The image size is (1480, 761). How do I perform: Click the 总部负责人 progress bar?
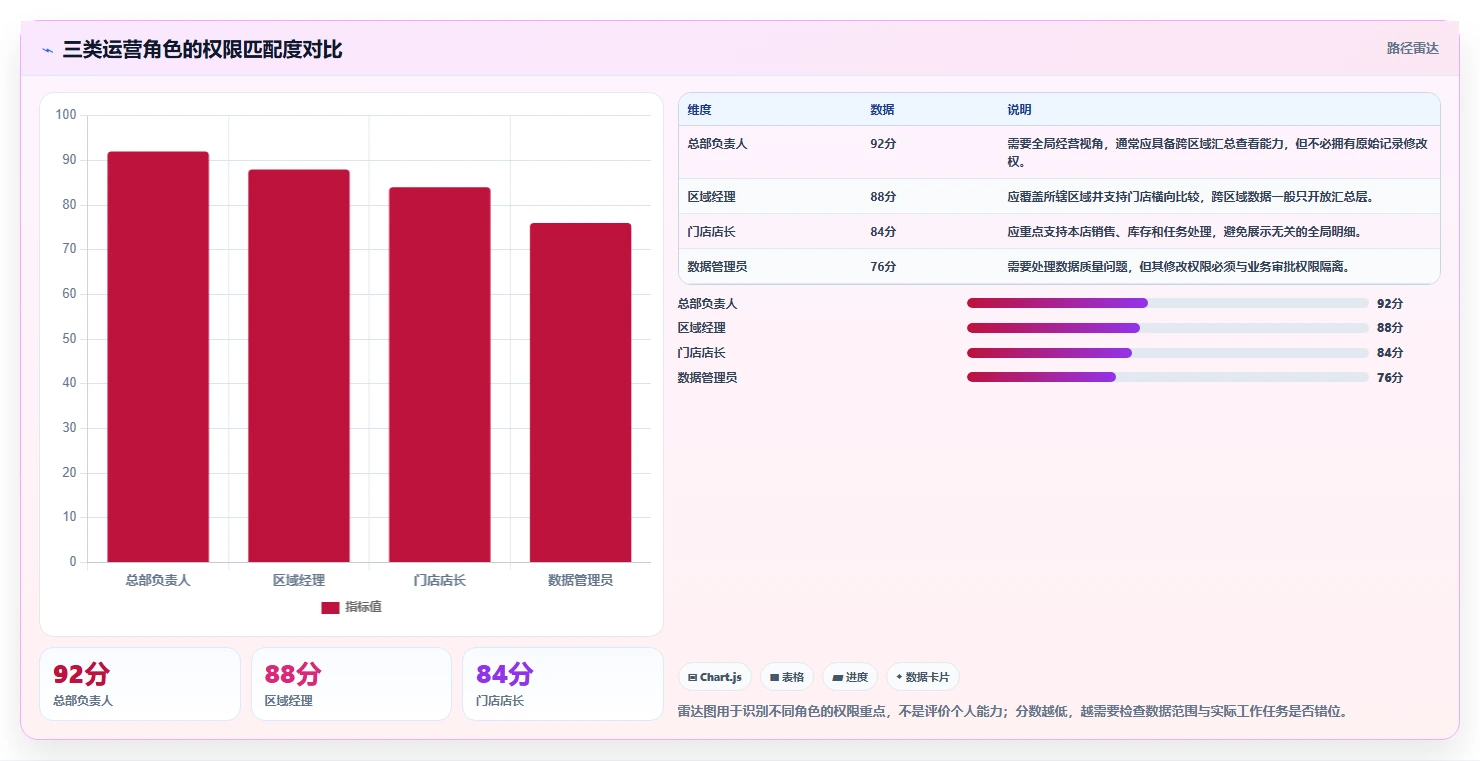[1167, 303]
